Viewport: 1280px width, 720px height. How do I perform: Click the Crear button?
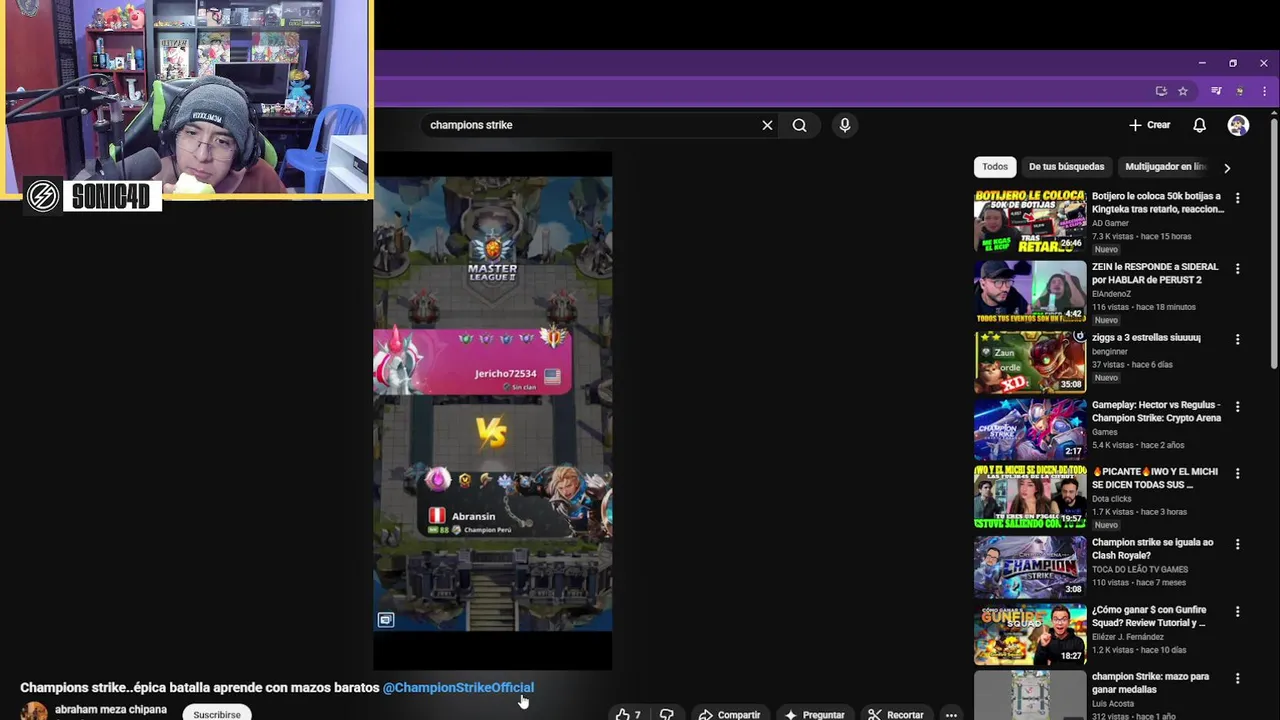coord(1150,125)
